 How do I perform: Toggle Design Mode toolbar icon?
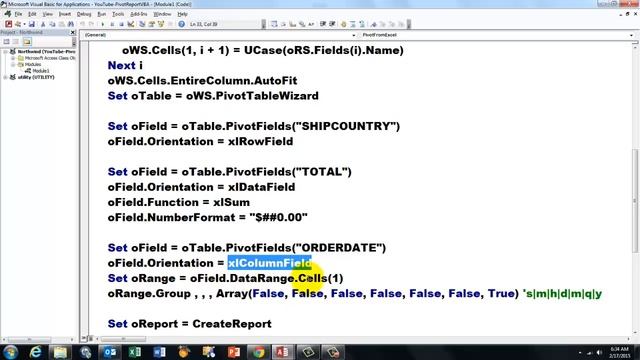(131, 24)
